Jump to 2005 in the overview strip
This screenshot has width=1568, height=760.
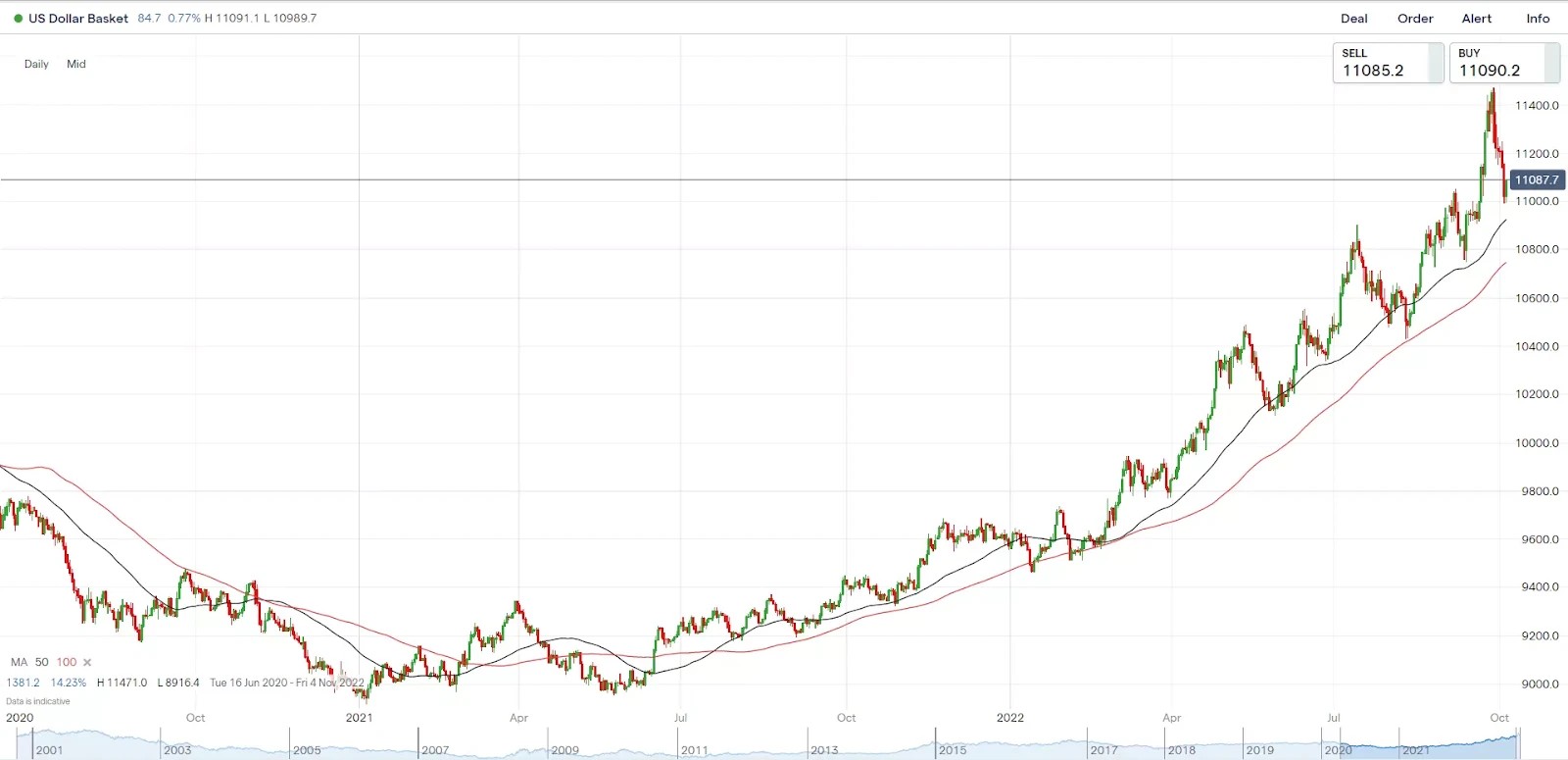[x=307, y=750]
